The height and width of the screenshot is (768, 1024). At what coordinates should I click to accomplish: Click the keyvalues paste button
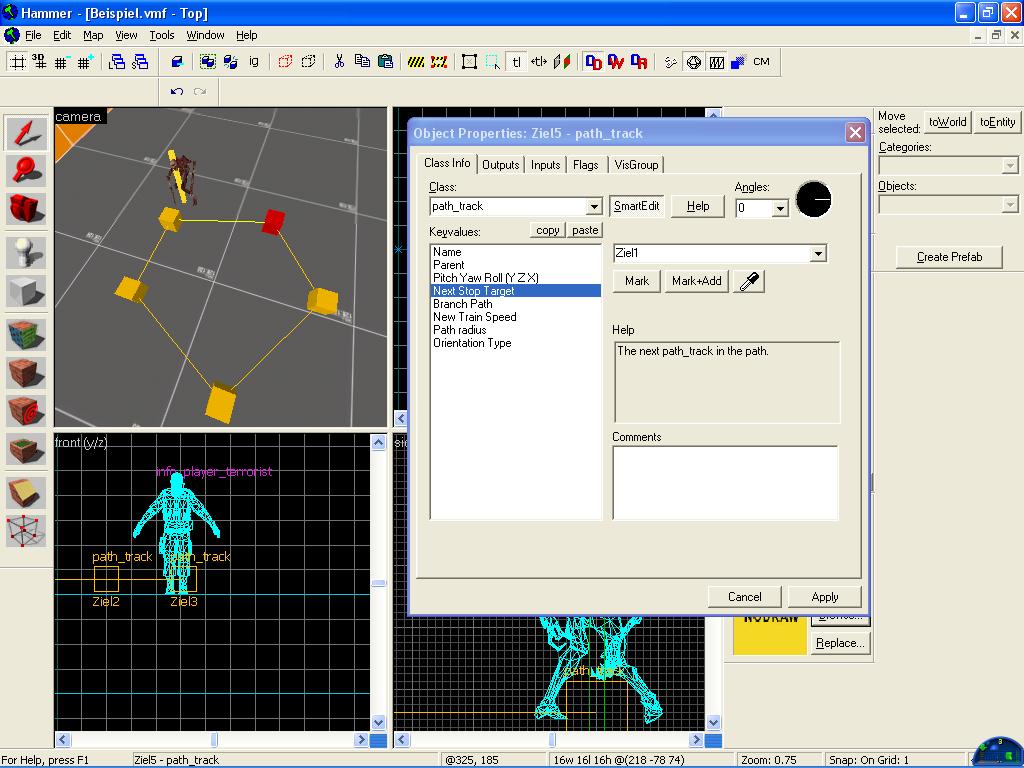pyautogui.click(x=585, y=231)
